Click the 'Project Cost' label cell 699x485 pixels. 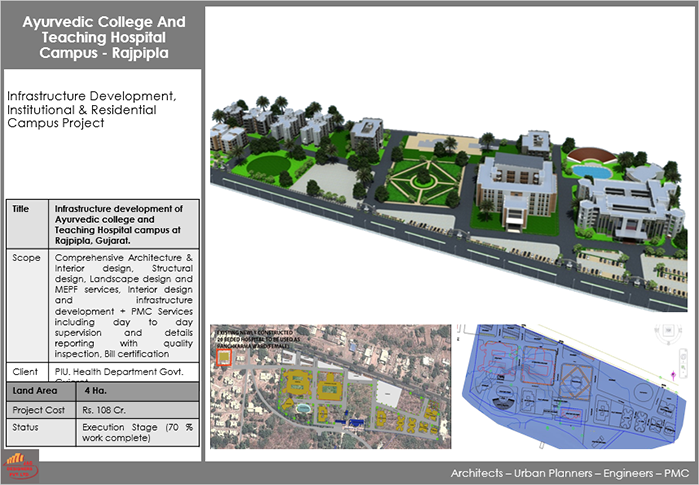click(x=41, y=410)
